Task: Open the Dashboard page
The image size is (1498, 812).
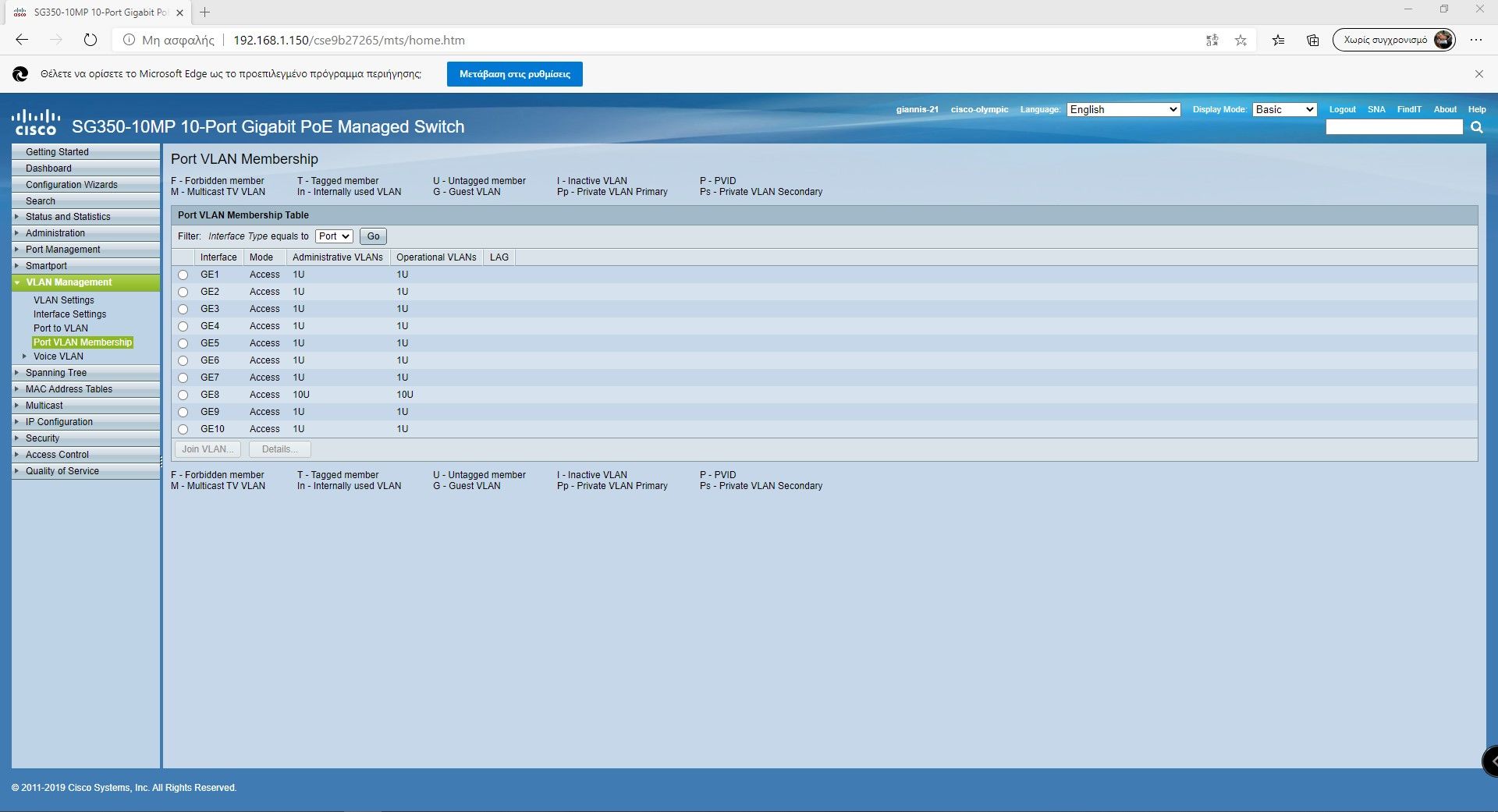Action: coord(86,168)
